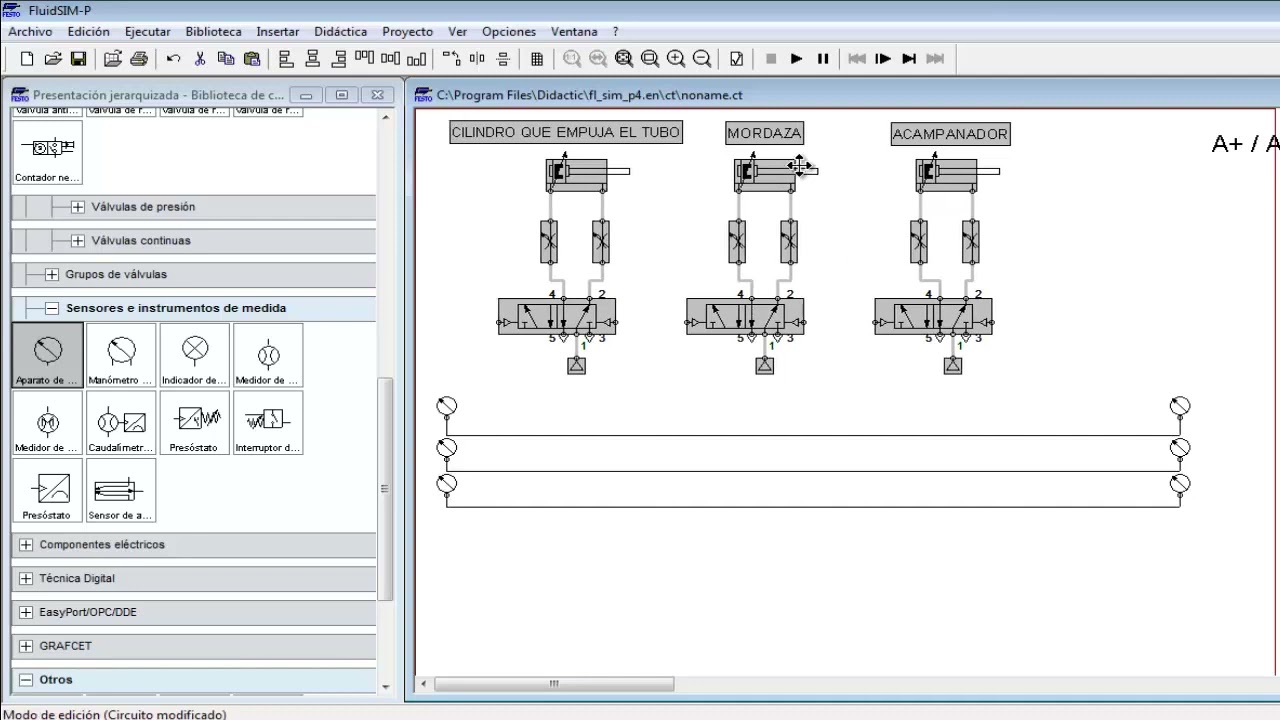Toggle the grid display toolbar icon
The image size is (1280, 720).
(537, 59)
